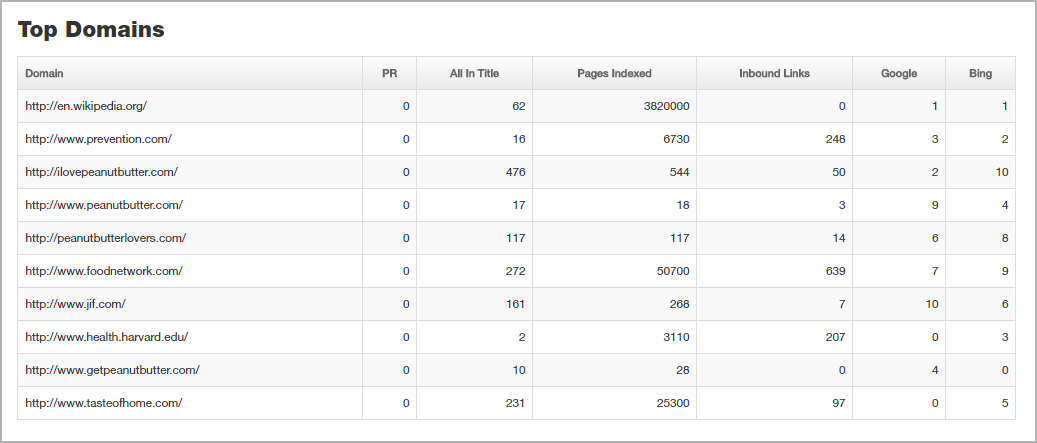The image size is (1037, 443).
Task: Select the www.jif.com domain entry
Action: pos(75,304)
